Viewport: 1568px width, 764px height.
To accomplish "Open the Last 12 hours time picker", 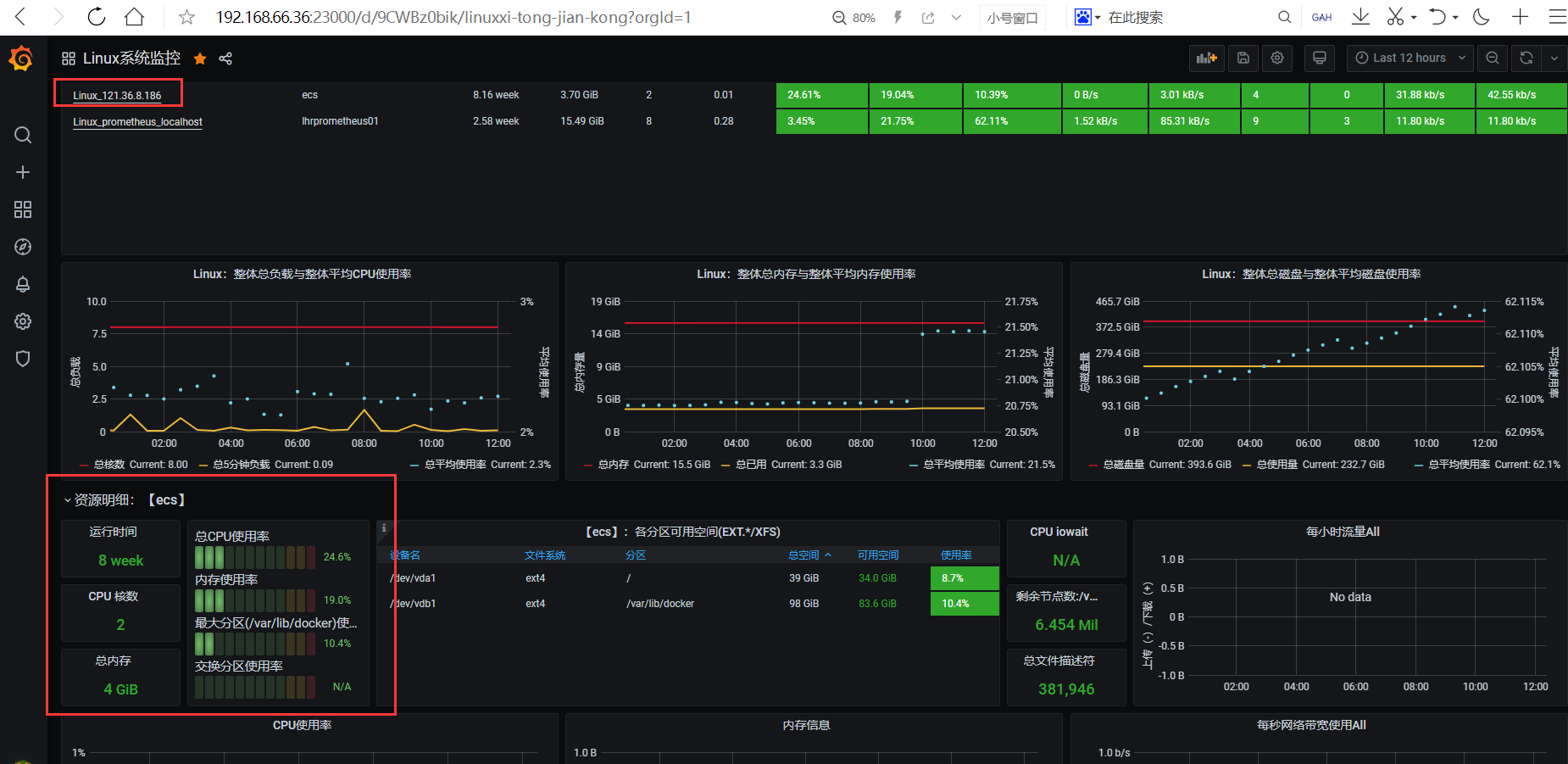I will [x=1410, y=58].
